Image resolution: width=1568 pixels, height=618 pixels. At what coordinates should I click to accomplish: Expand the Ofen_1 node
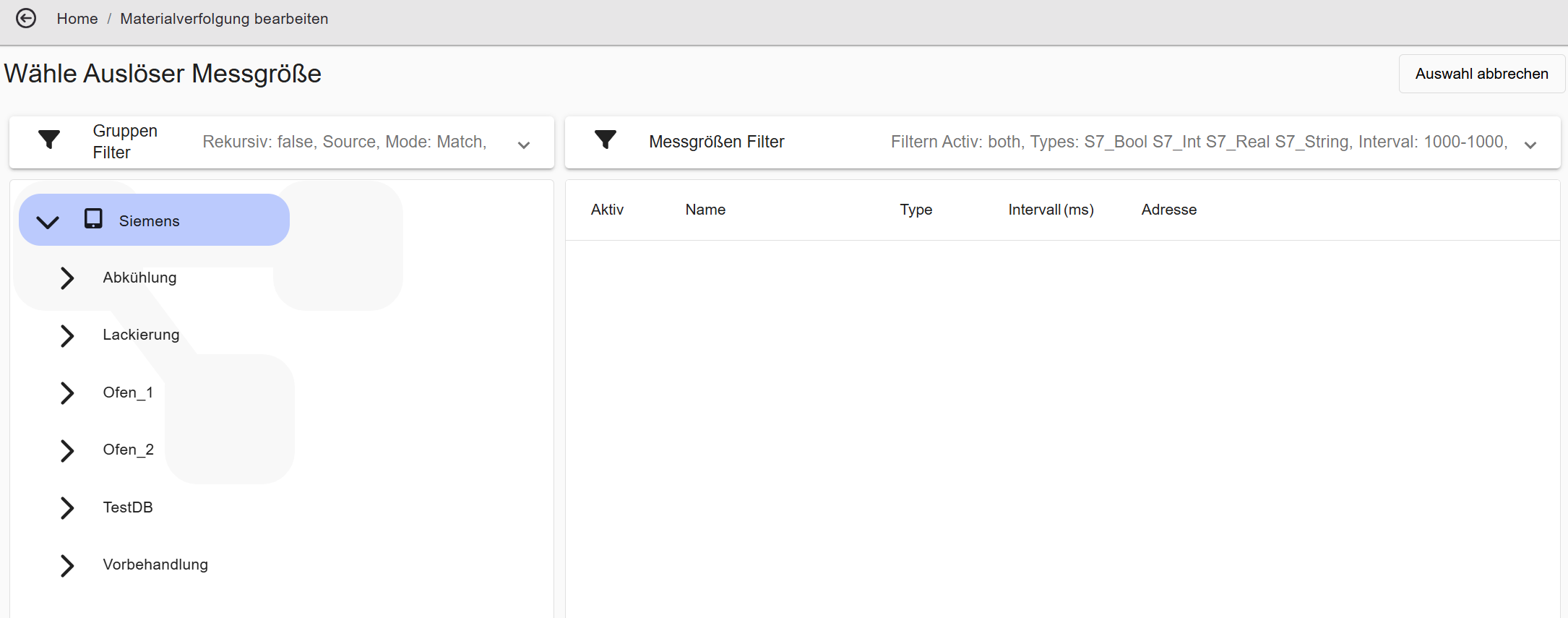67,392
